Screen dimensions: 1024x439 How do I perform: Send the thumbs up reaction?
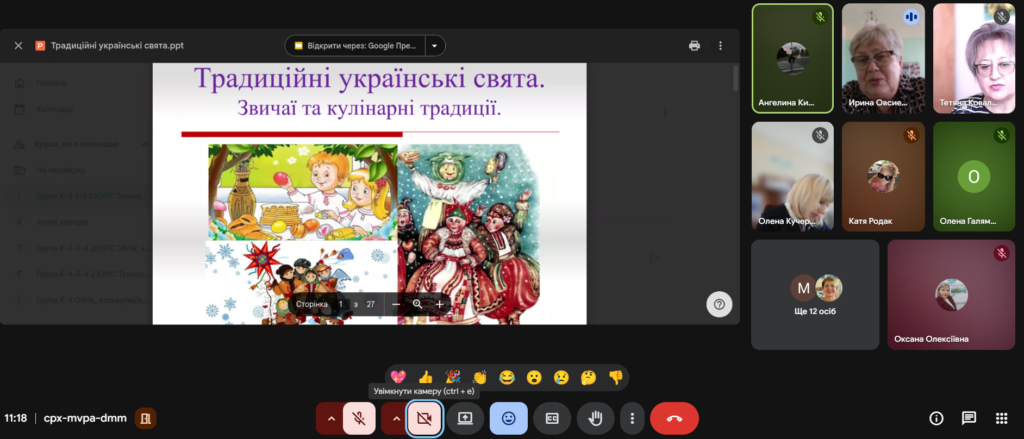[425, 377]
